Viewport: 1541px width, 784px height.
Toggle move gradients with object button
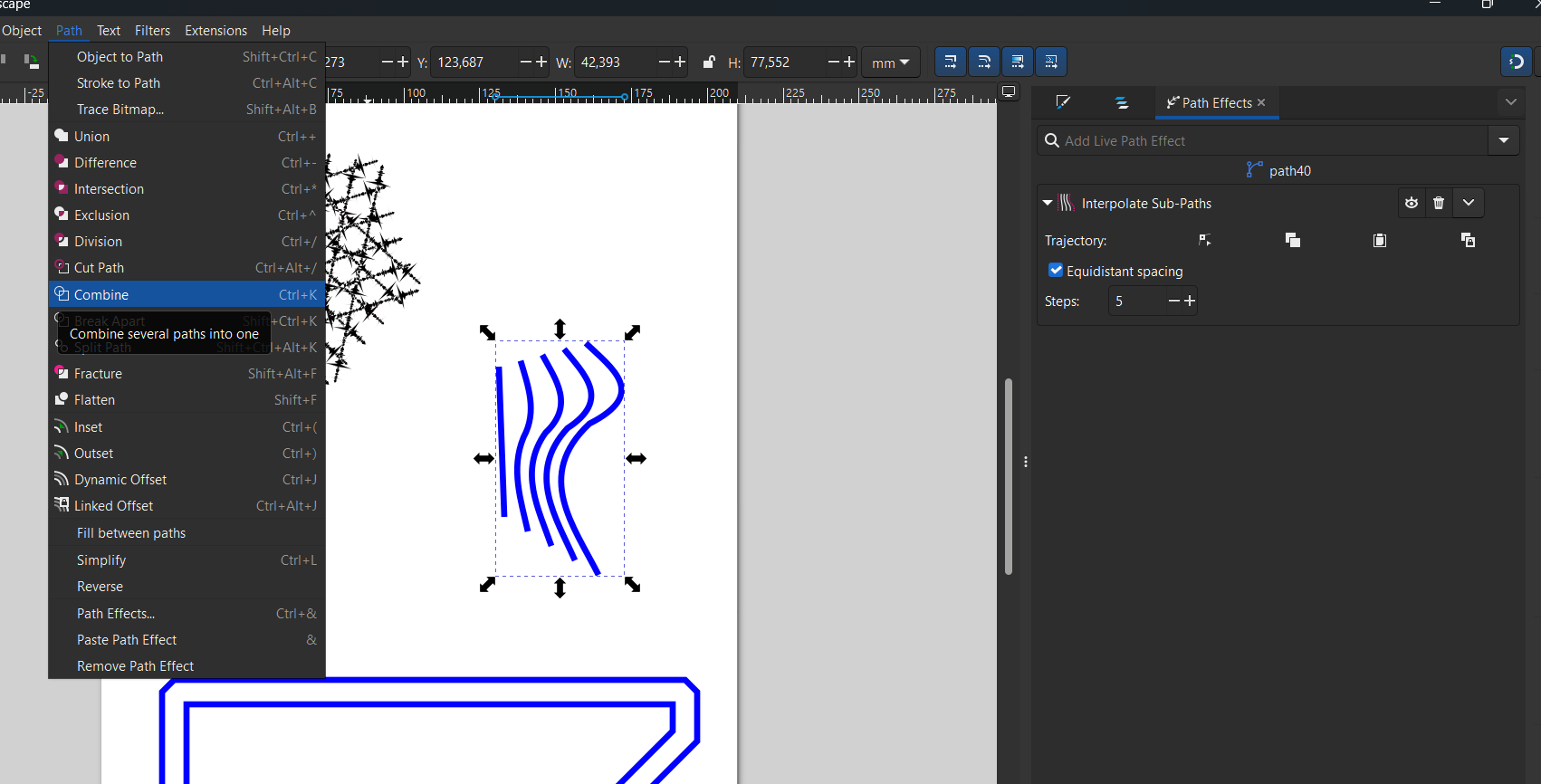[1017, 62]
